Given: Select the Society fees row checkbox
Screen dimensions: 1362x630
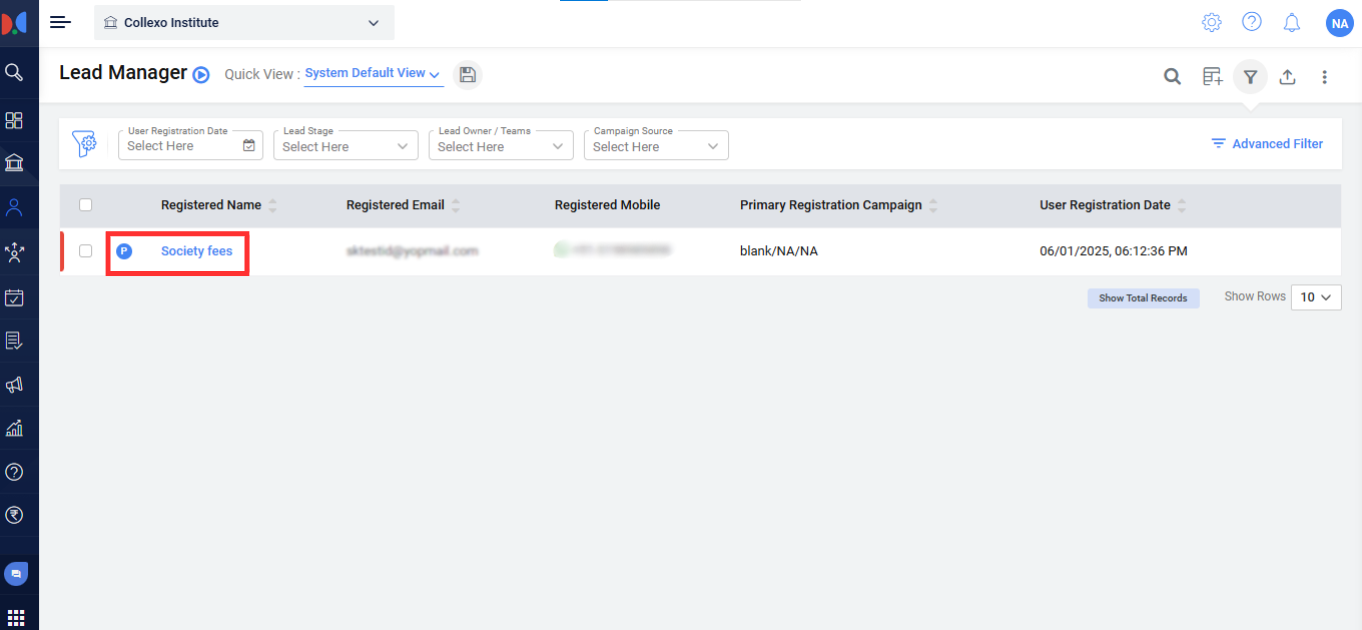Looking at the screenshot, I should click(x=86, y=251).
